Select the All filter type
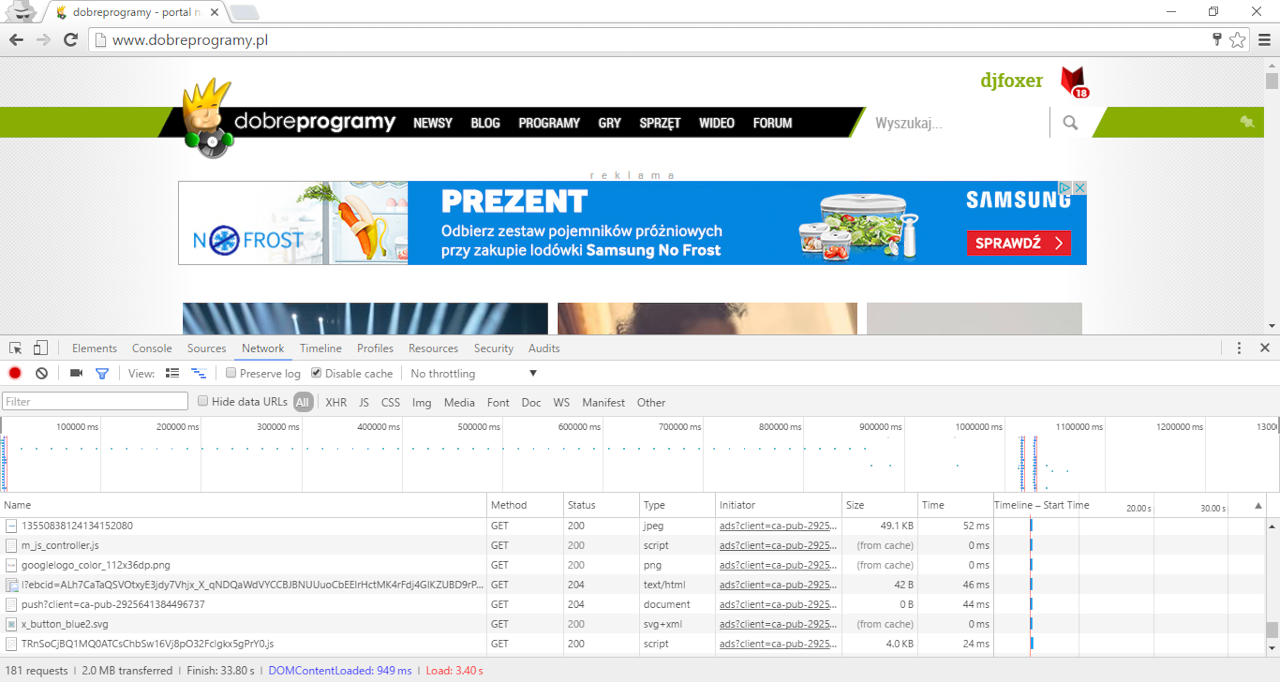Viewport: 1280px width, 682px height. (303, 402)
